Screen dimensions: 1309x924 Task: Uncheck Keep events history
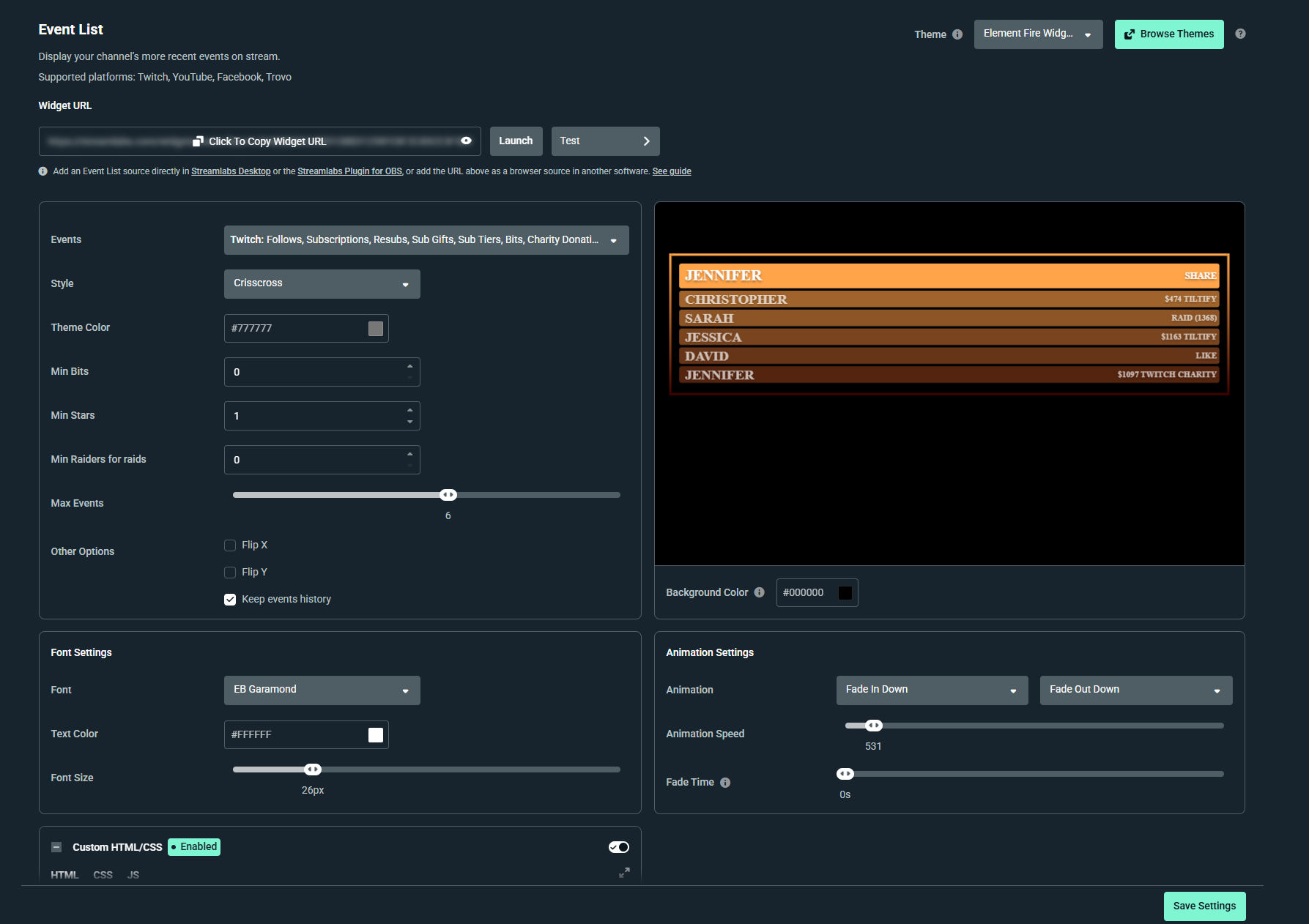click(230, 599)
